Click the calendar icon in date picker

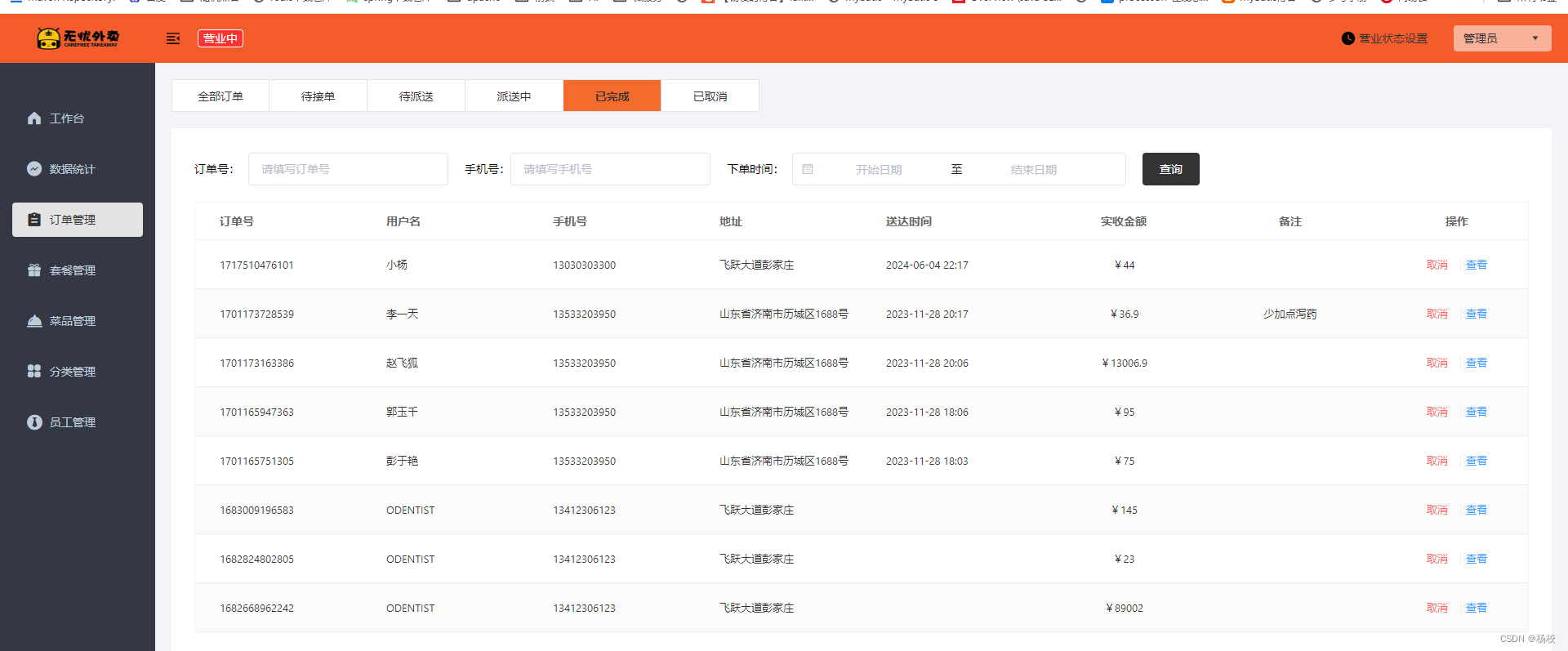[x=808, y=169]
